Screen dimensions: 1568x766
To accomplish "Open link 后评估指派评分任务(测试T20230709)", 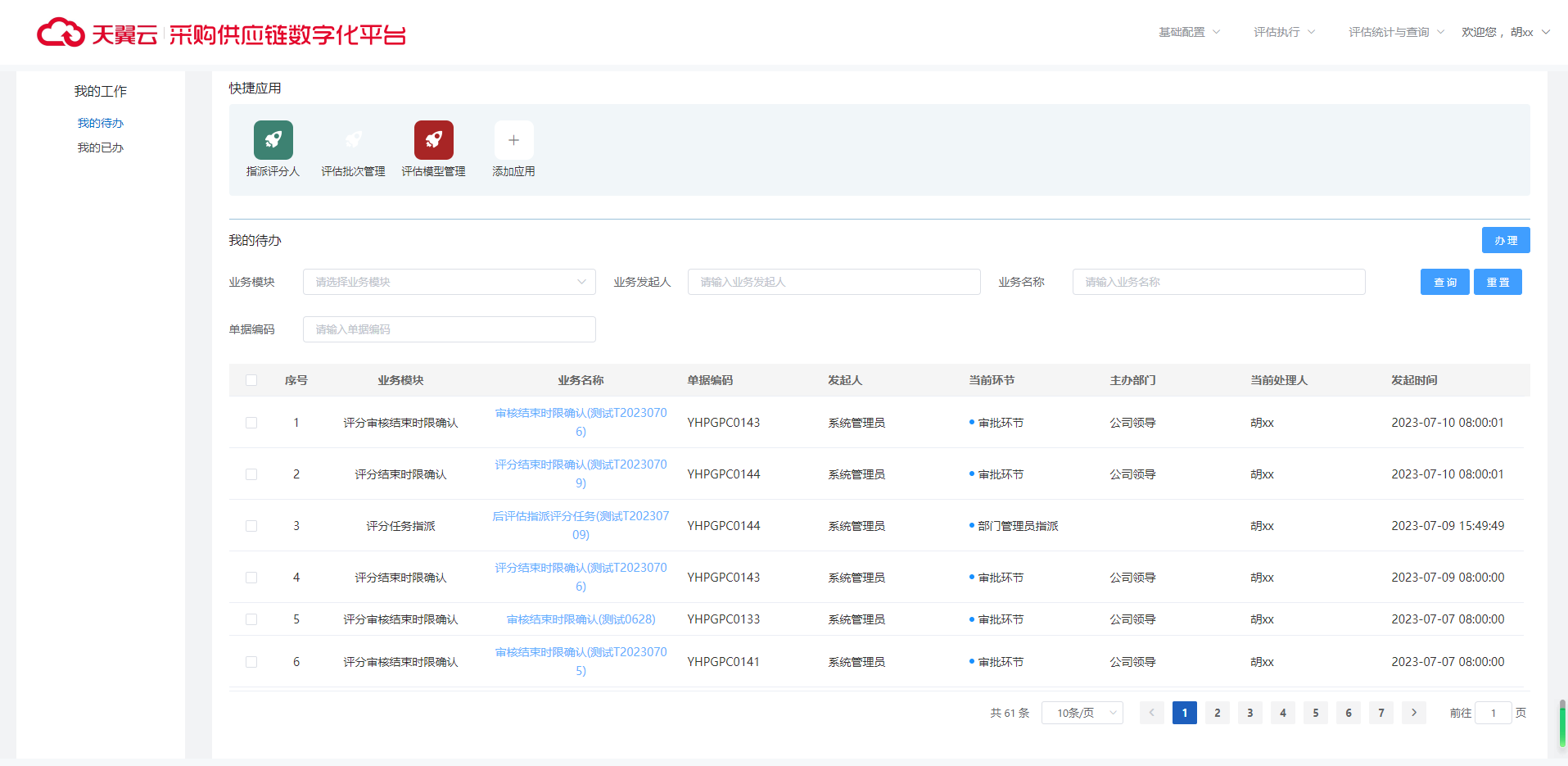I will tap(581, 525).
